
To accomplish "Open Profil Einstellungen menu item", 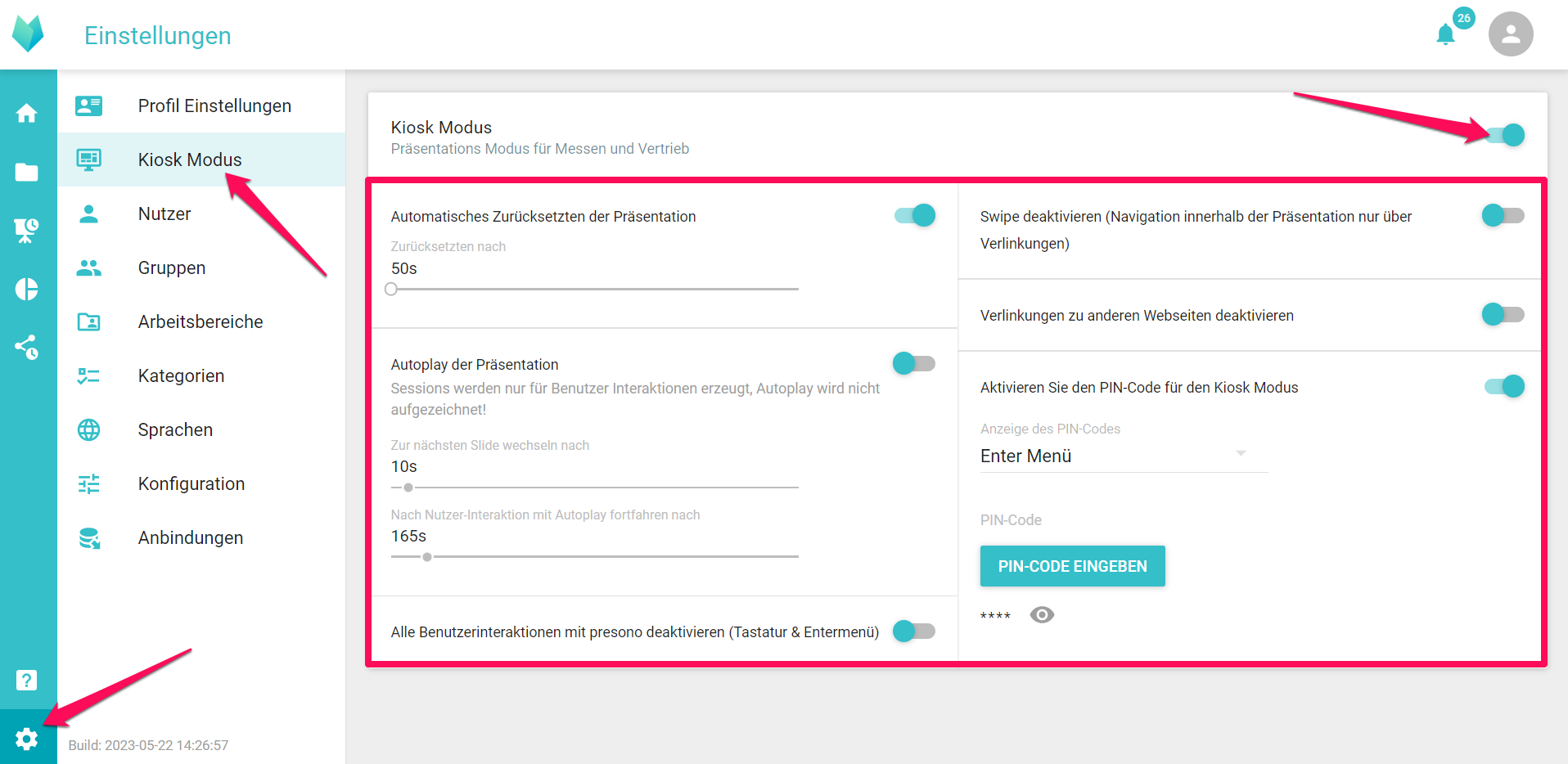I will click(x=214, y=106).
